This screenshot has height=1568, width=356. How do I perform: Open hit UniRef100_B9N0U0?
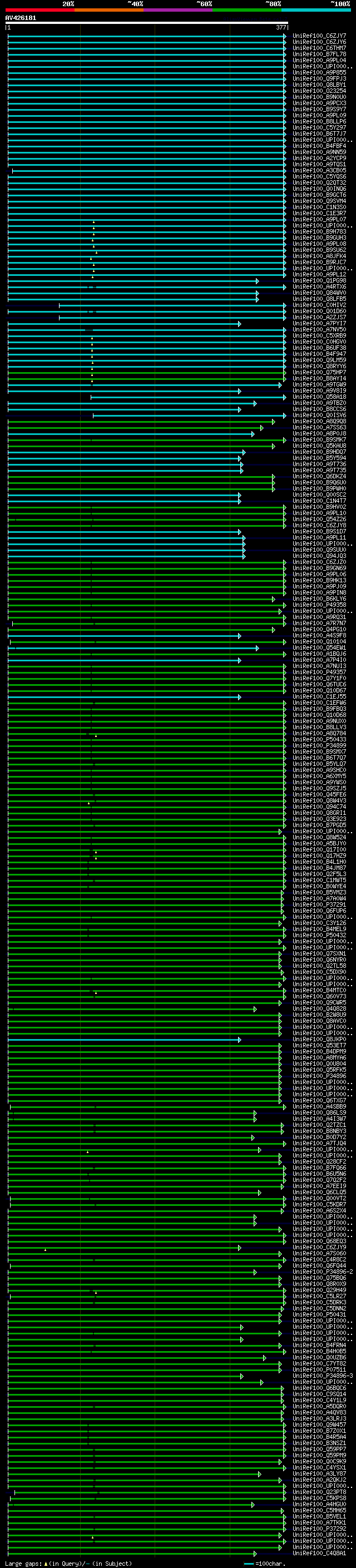click(319, 97)
